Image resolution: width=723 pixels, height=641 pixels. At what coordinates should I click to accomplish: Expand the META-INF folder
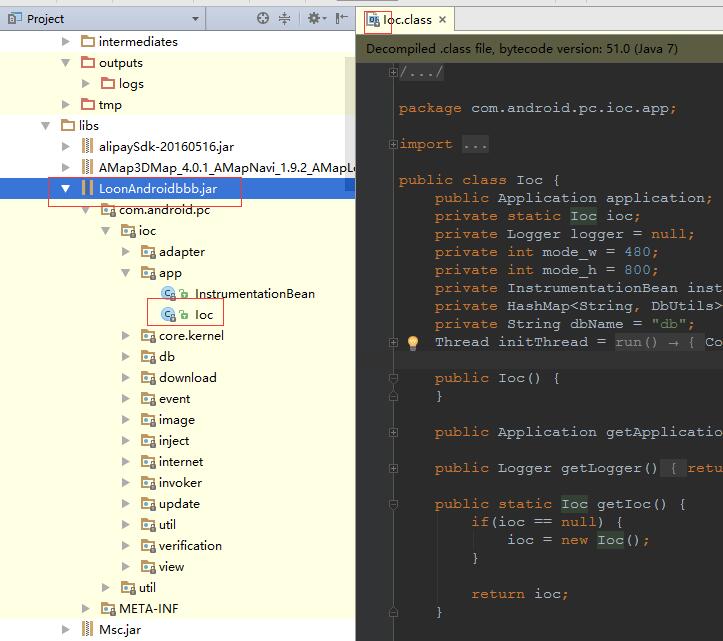click(x=85, y=609)
